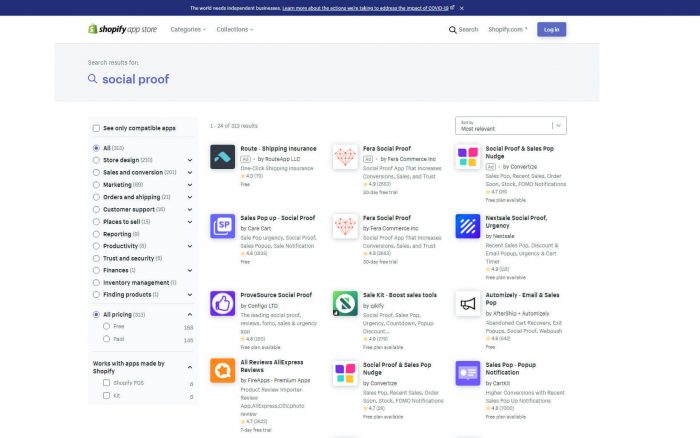Image resolution: width=700 pixels, height=438 pixels.
Task: Open Automizely megaphone app icon
Action: tap(467, 303)
